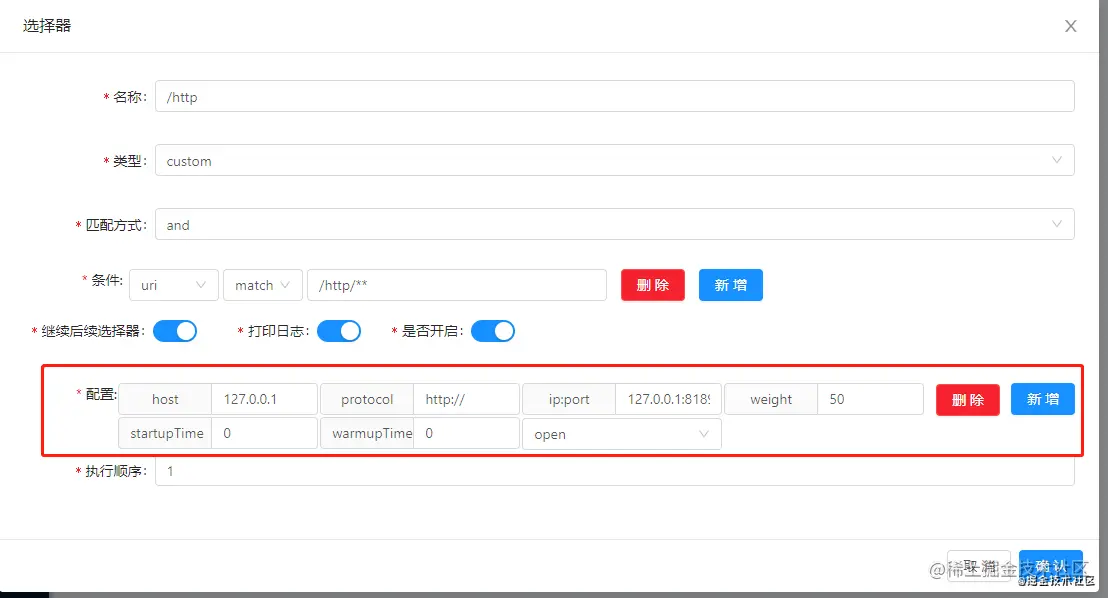This screenshot has height=598, width=1108.
Task: Click the blue confirm button at dialog bottom
Action: click(x=1051, y=566)
